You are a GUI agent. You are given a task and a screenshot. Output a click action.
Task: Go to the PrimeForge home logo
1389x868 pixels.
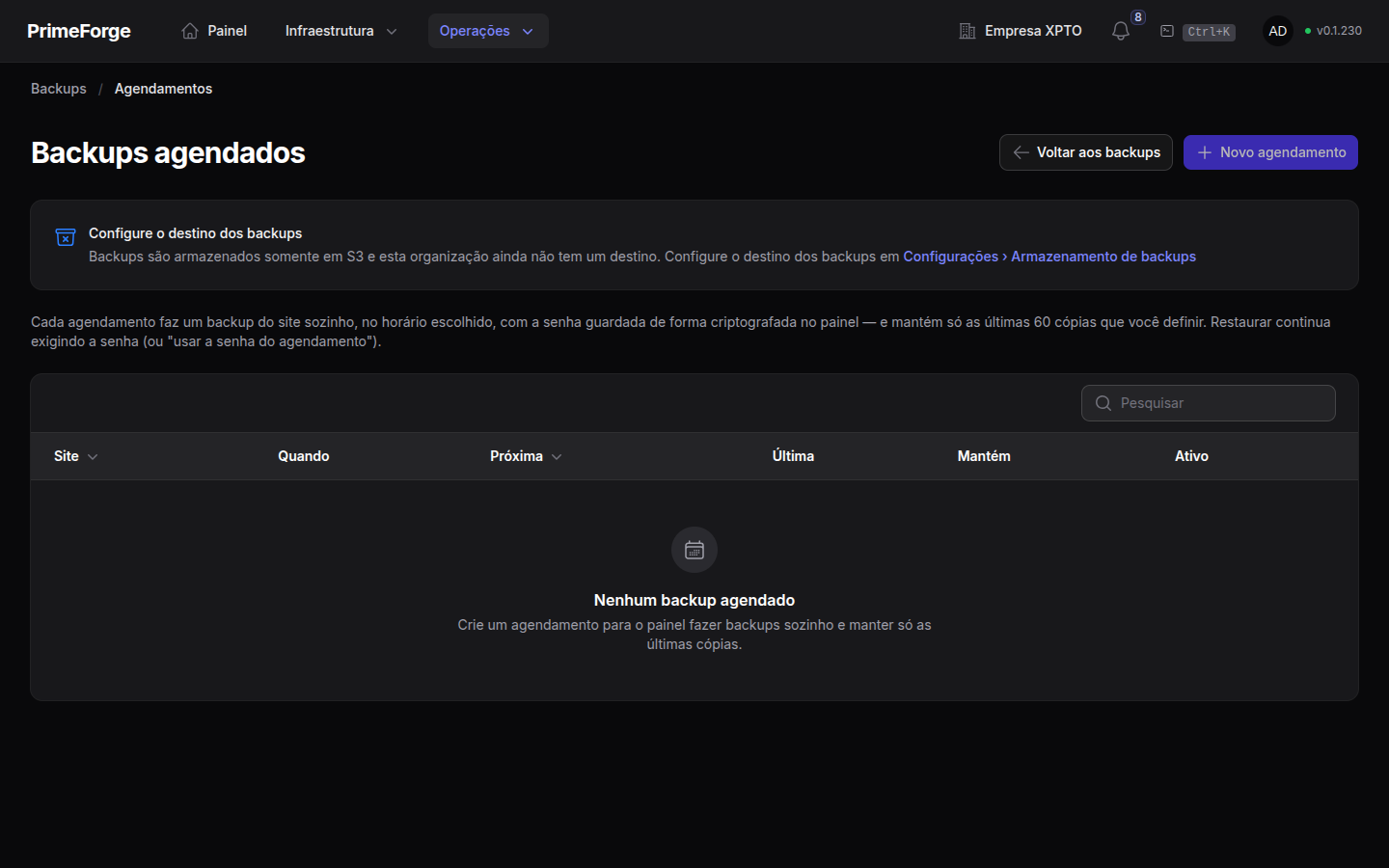pos(79,31)
